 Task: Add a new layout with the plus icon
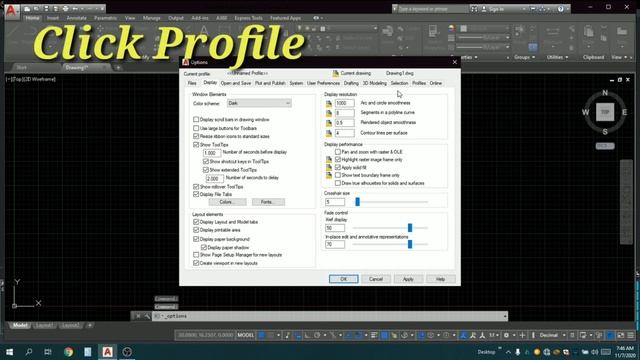tap(89, 325)
